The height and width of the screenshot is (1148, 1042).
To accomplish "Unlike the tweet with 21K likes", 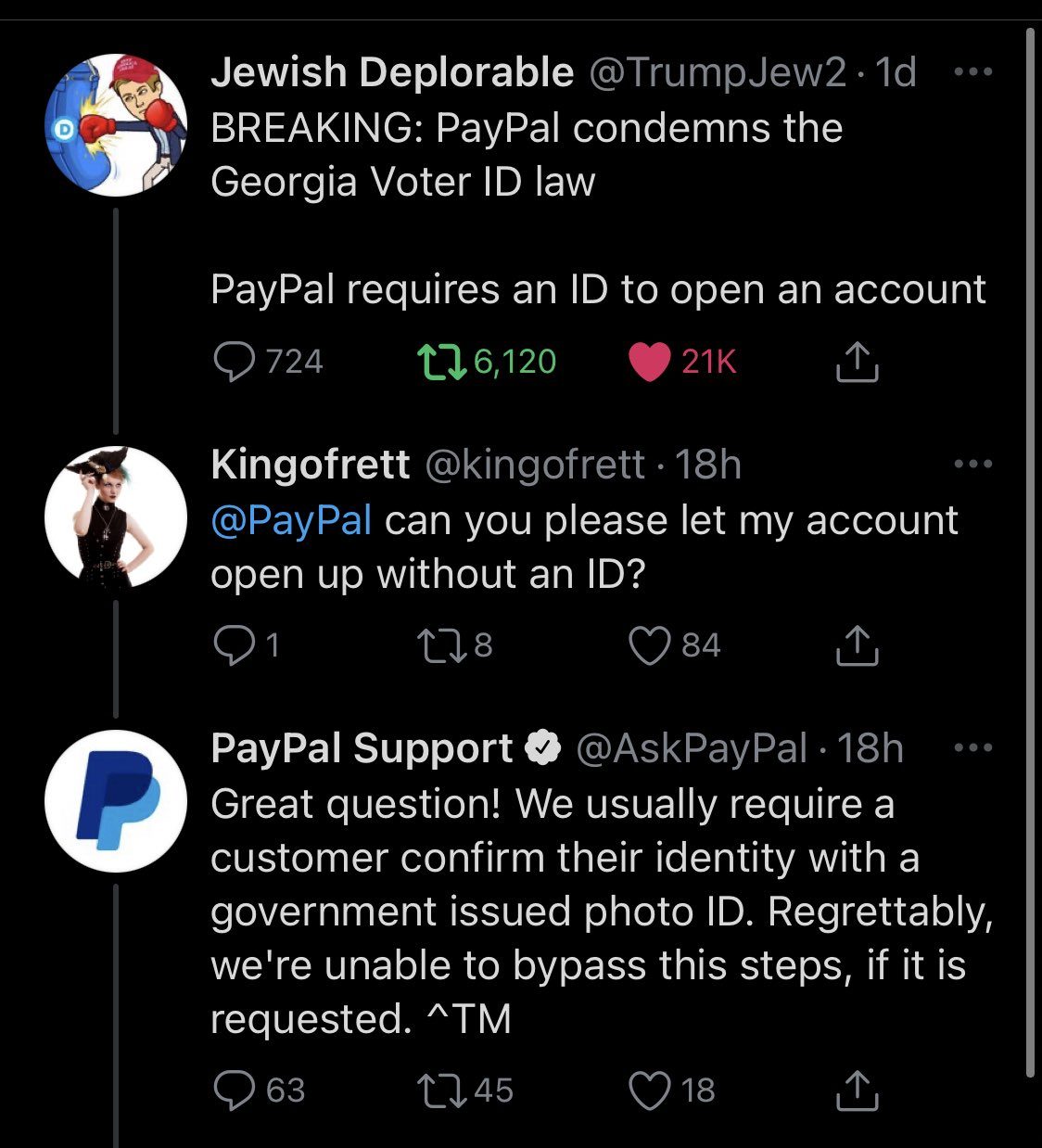I will 649,362.
